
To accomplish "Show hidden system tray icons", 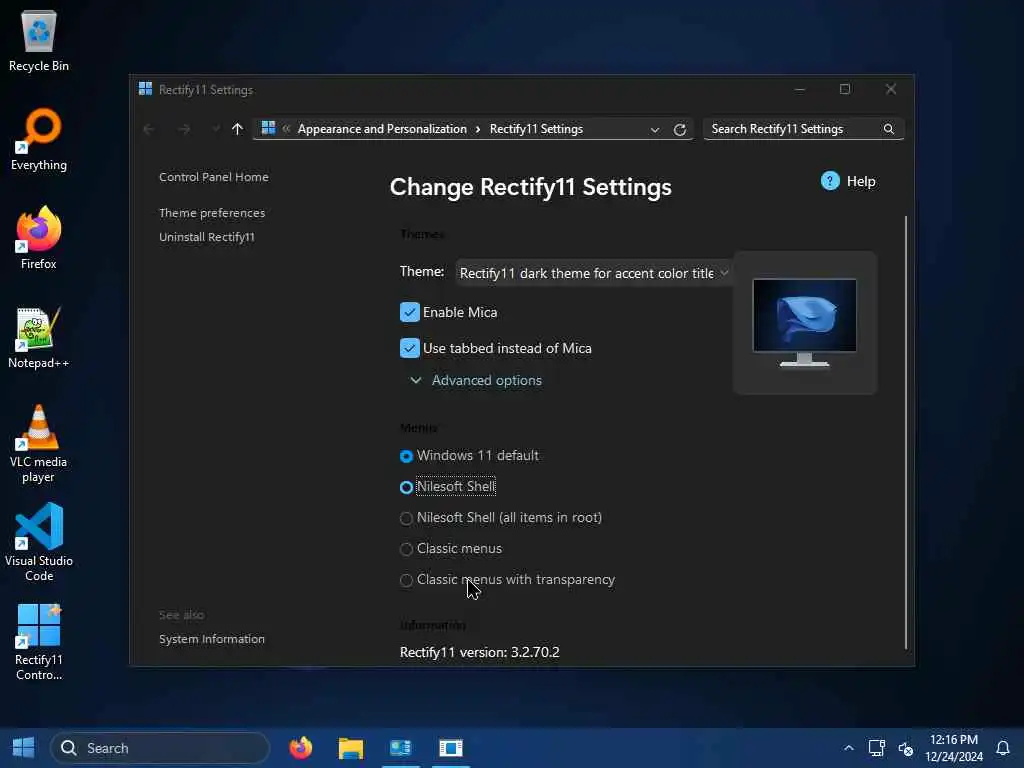I will click(x=848, y=748).
